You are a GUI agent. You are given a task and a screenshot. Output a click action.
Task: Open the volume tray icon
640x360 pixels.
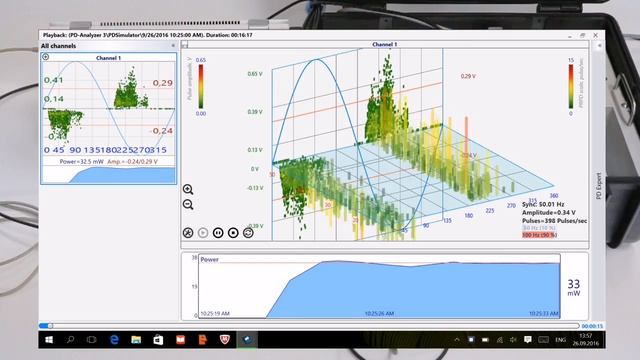click(513, 340)
